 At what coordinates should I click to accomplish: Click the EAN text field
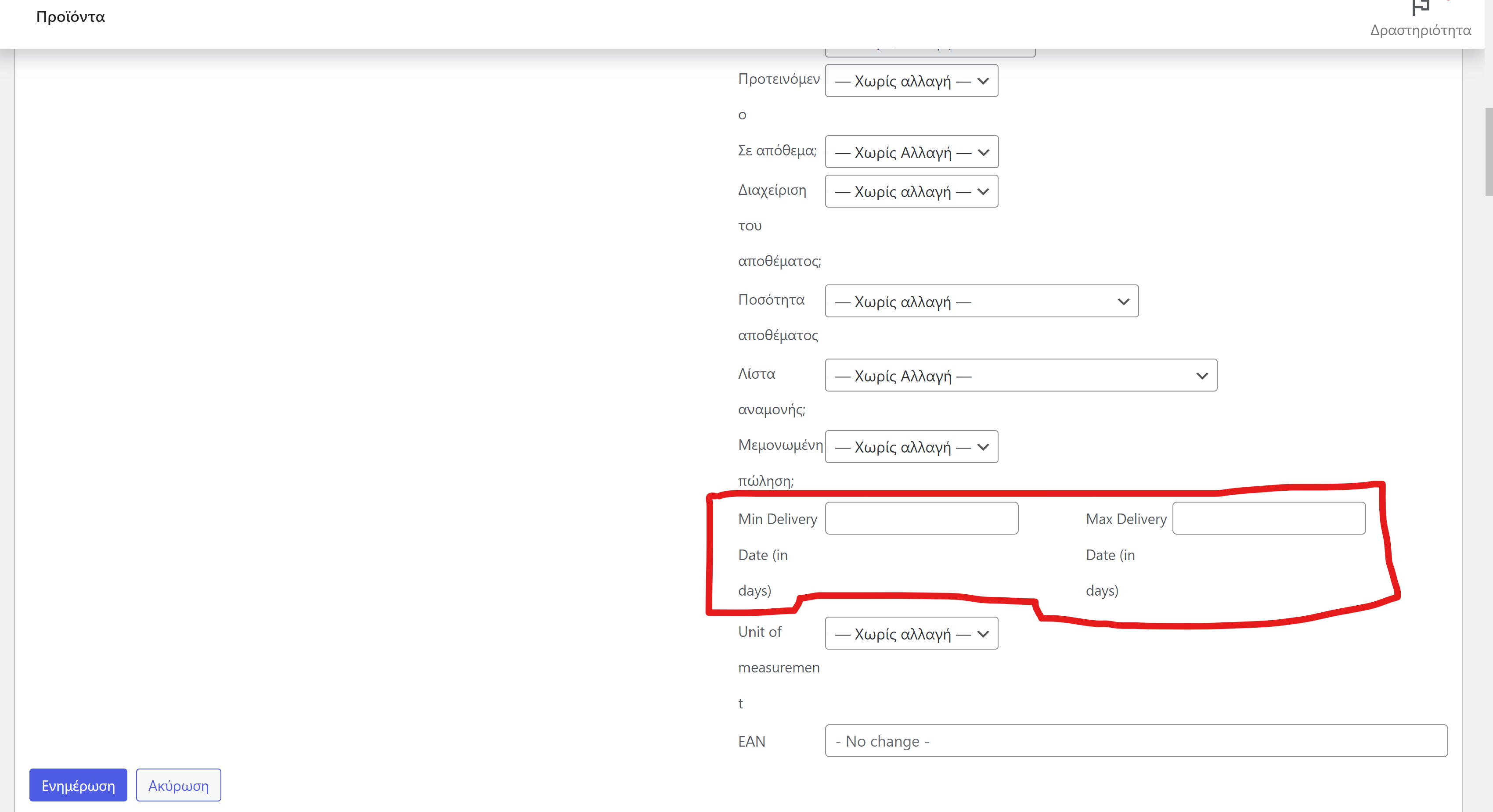tap(1136, 741)
